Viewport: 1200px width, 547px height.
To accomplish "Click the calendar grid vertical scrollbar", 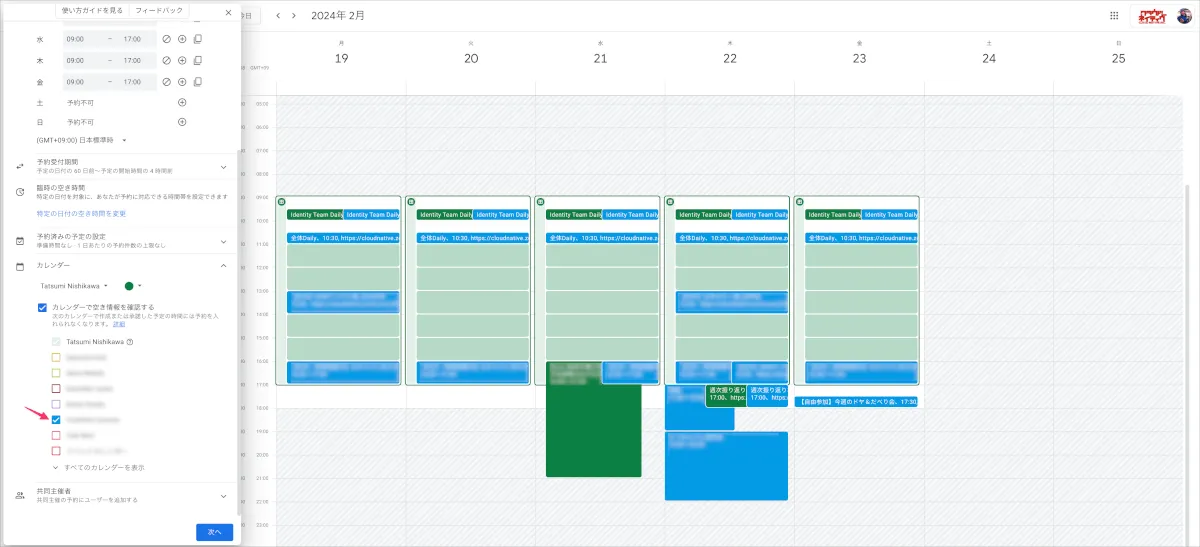I will [x=1188, y=365].
